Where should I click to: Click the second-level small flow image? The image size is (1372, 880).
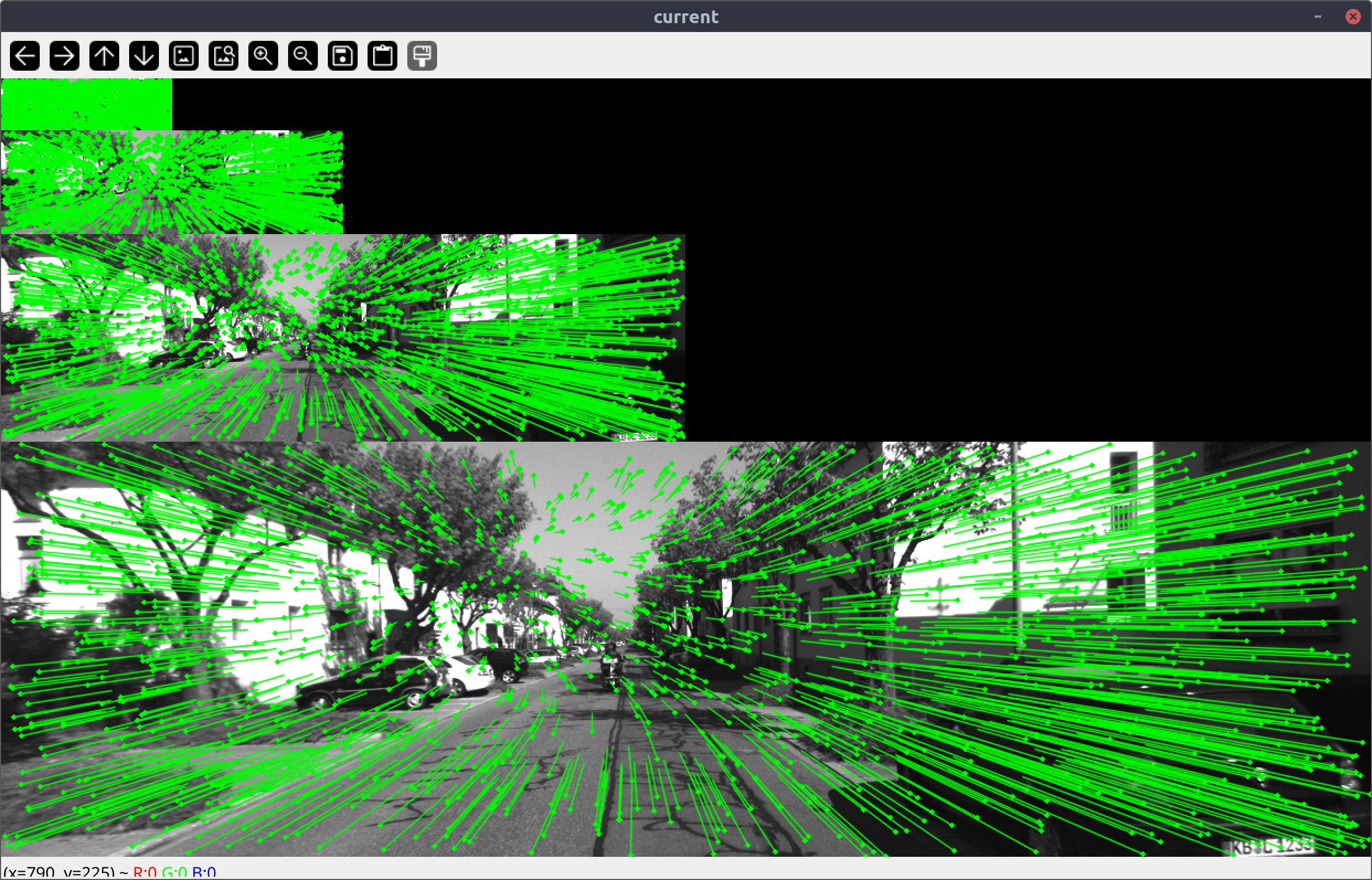pyautogui.click(x=171, y=182)
